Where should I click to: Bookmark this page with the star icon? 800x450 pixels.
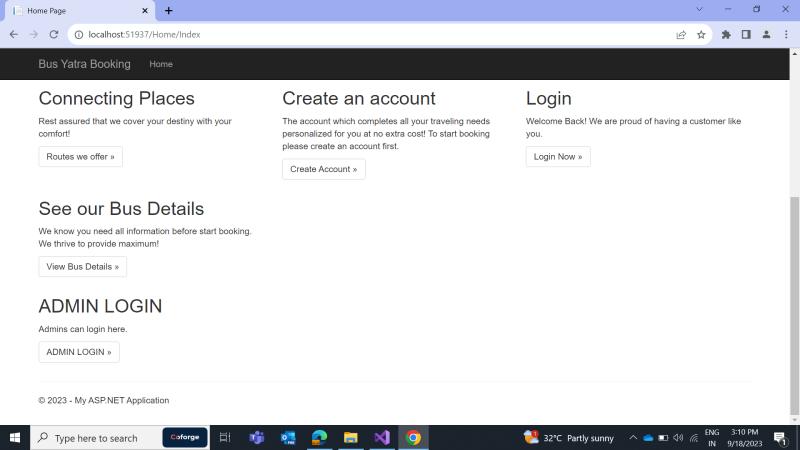(x=701, y=35)
